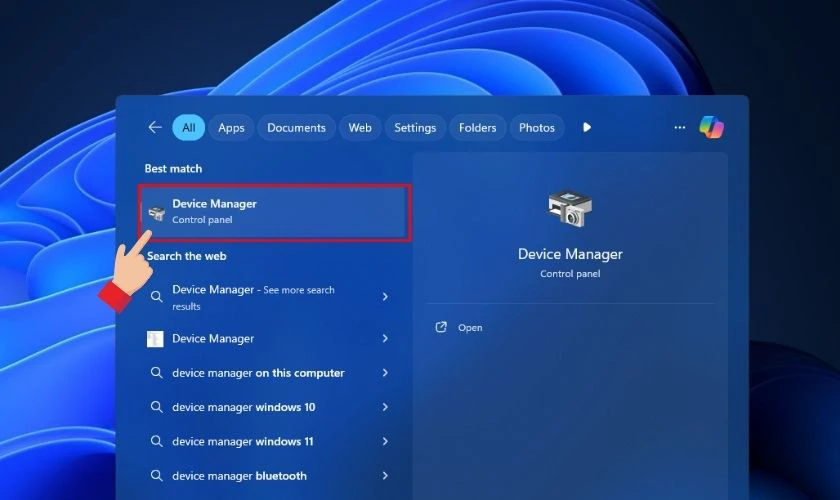This screenshot has height=500, width=840.
Task: Switch to the Documents filter tab
Action: click(x=296, y=128)
